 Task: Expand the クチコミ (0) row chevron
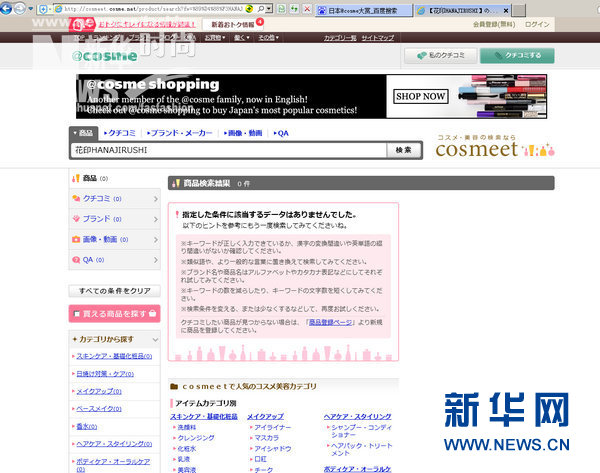point(156,199)
